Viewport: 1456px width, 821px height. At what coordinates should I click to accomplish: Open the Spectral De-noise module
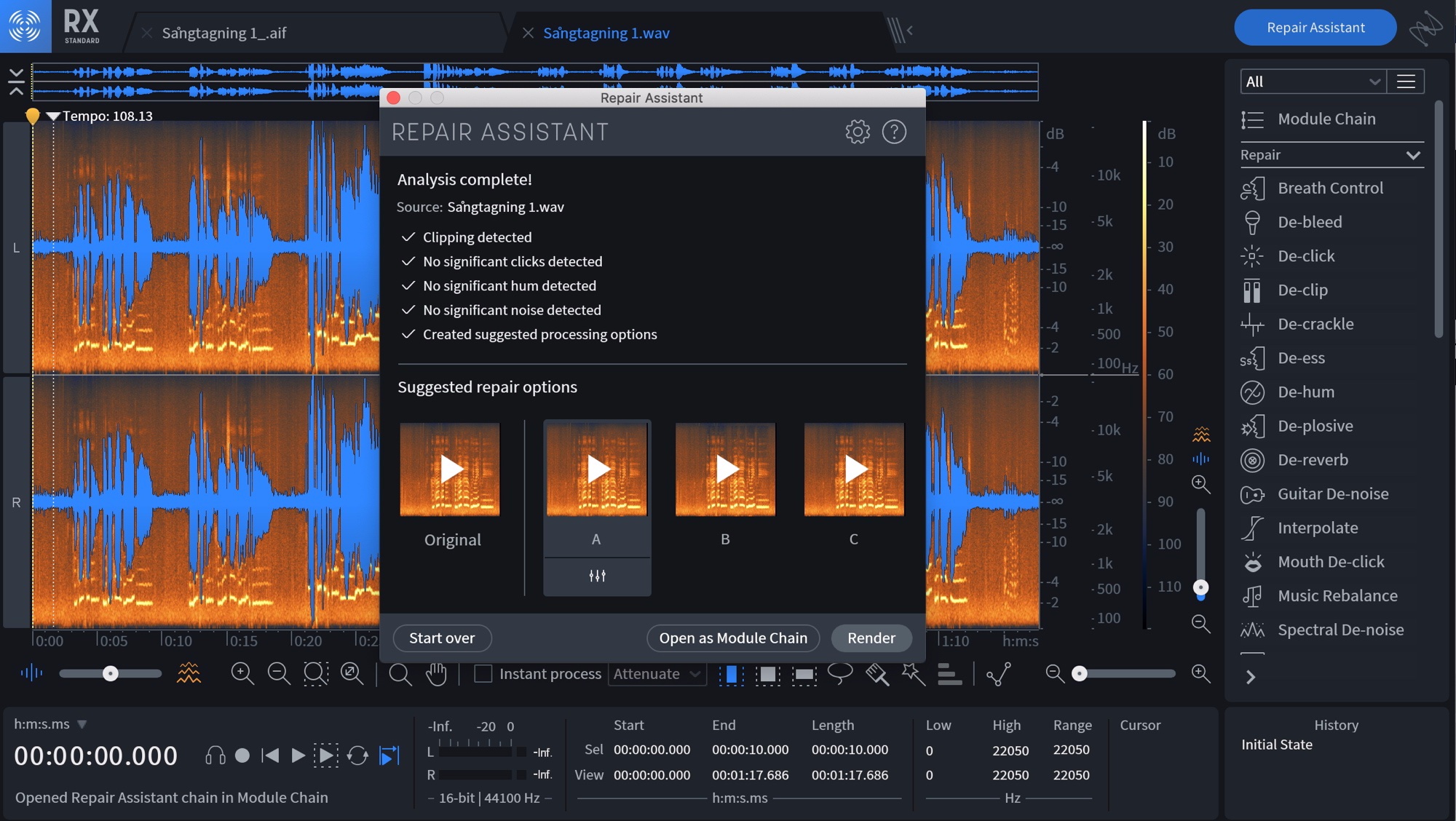1340,630
